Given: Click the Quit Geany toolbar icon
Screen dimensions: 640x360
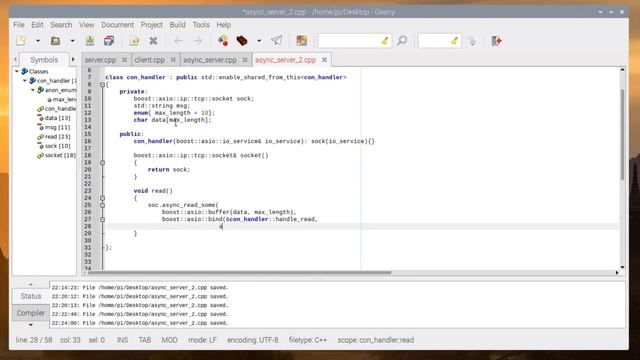Looking at the screenshot, I should (496, 40).
